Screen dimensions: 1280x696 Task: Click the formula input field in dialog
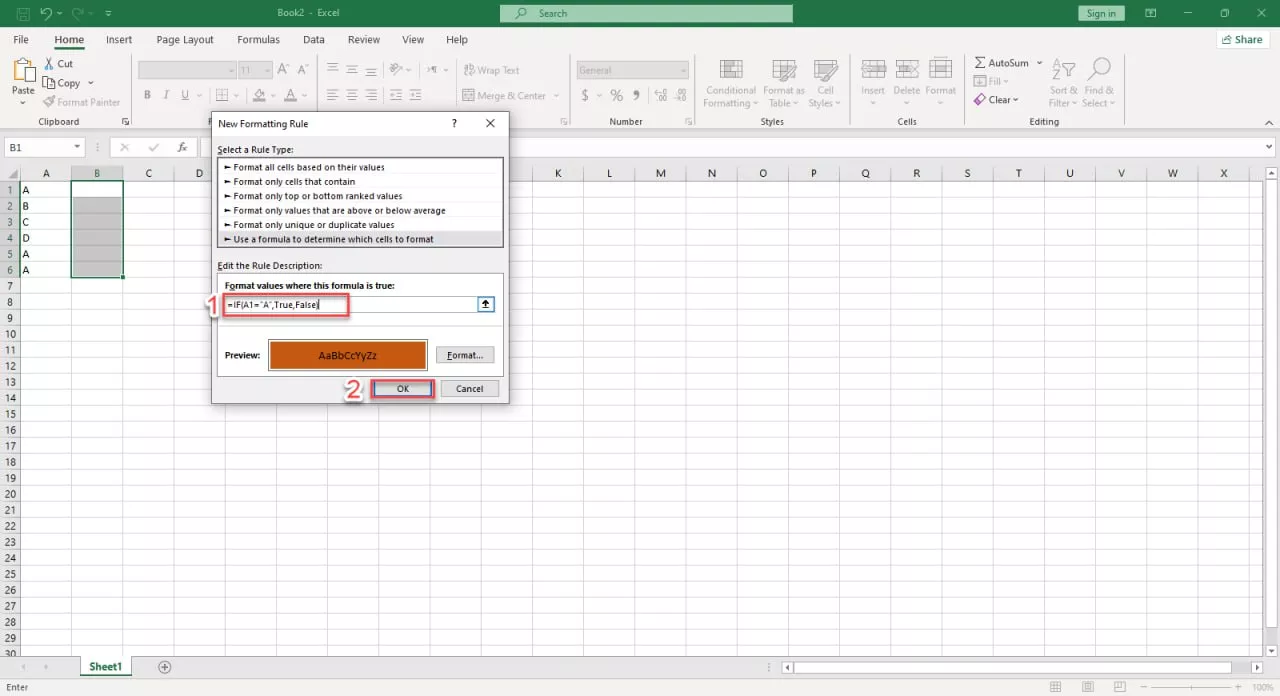[350, 304]
